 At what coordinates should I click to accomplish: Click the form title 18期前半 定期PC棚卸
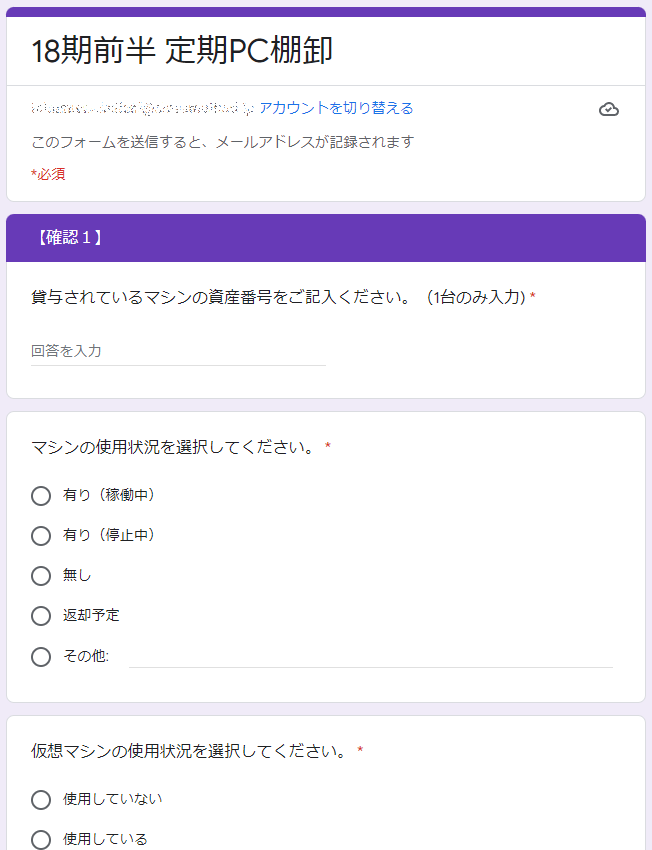[182, 51]
